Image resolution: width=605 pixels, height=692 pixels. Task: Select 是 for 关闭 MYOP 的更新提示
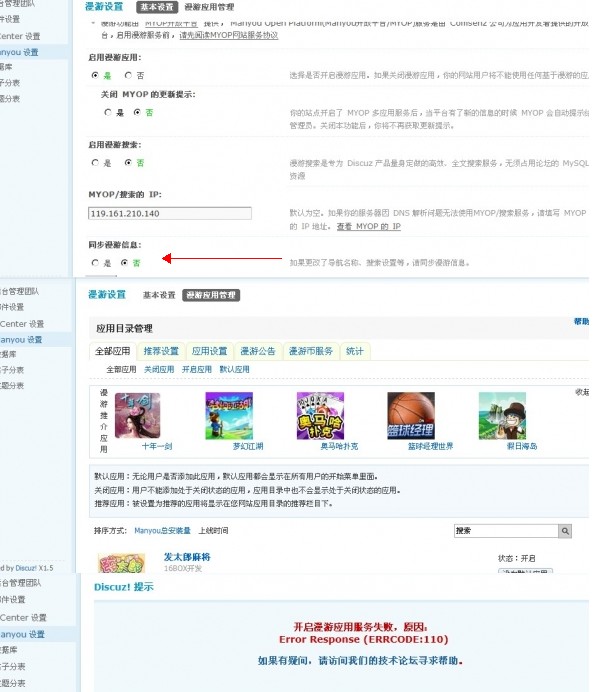108,113
